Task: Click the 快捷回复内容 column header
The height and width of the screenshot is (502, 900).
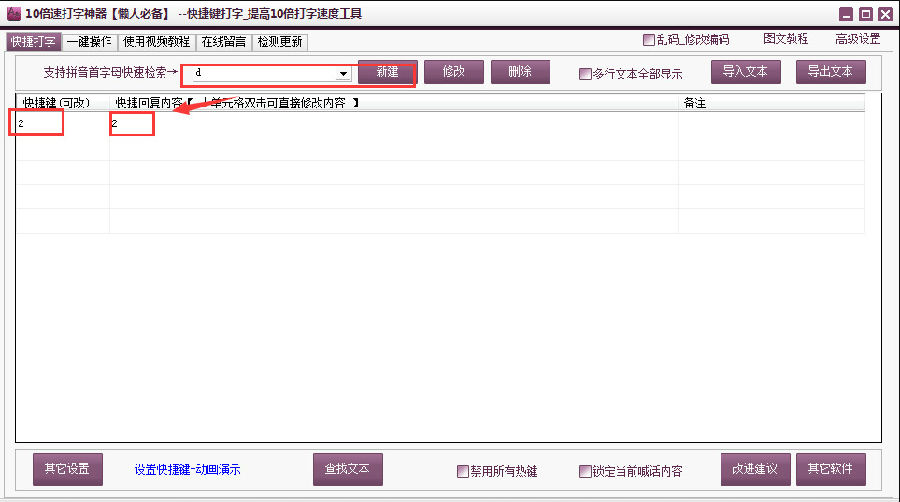Action: [394, 103]
